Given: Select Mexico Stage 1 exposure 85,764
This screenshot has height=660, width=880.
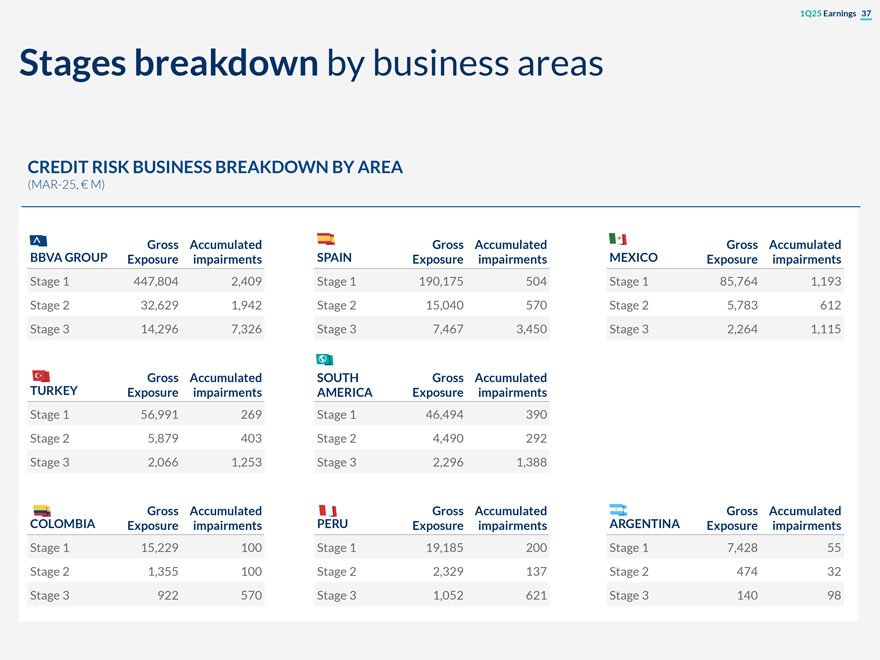Looking at the screenshot, I should point(739,282).
